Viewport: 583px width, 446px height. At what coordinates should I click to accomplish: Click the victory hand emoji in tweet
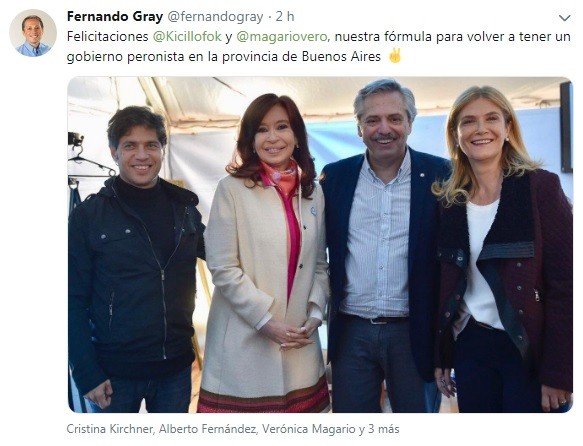(x=394, y=55)
